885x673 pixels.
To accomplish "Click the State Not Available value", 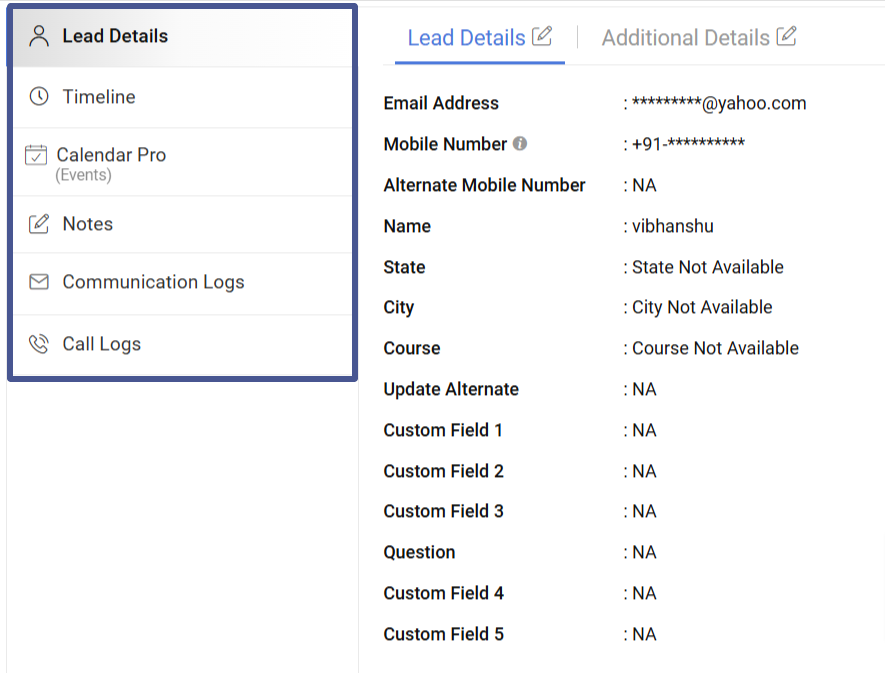I will coord(707,267).
